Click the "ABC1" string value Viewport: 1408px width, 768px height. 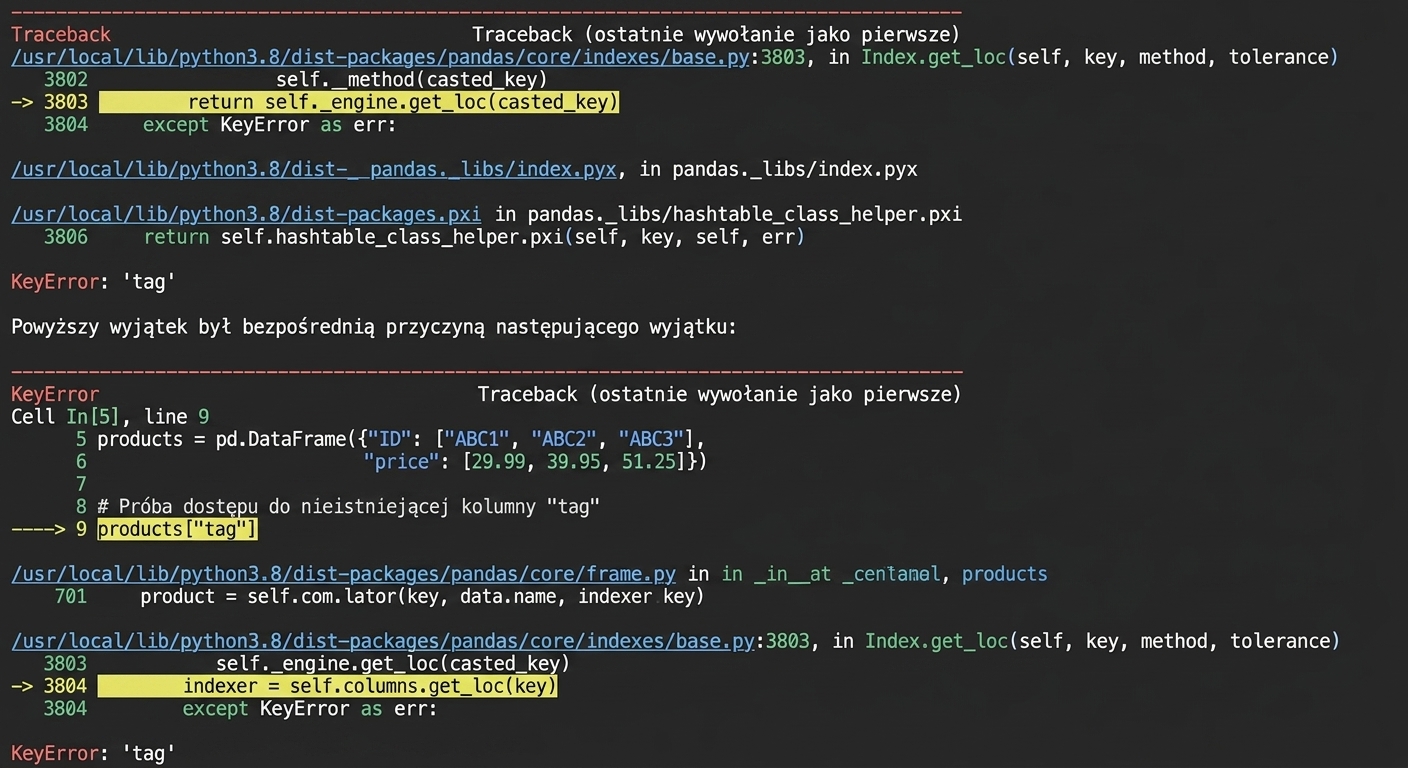coord(478,439)
